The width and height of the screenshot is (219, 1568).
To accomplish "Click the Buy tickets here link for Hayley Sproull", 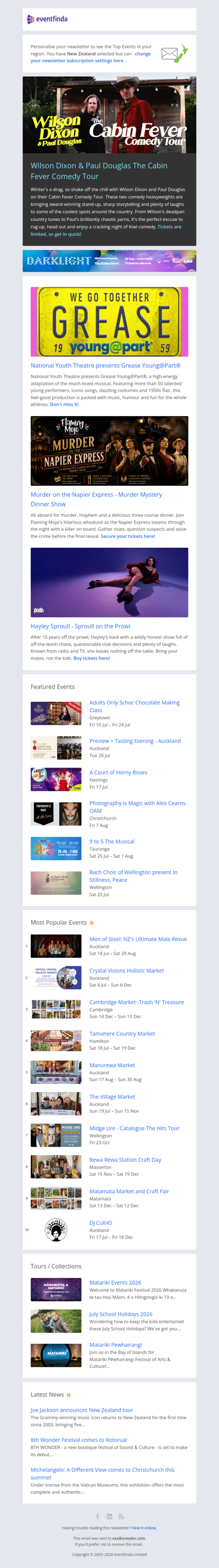I will tap(92, 658).
